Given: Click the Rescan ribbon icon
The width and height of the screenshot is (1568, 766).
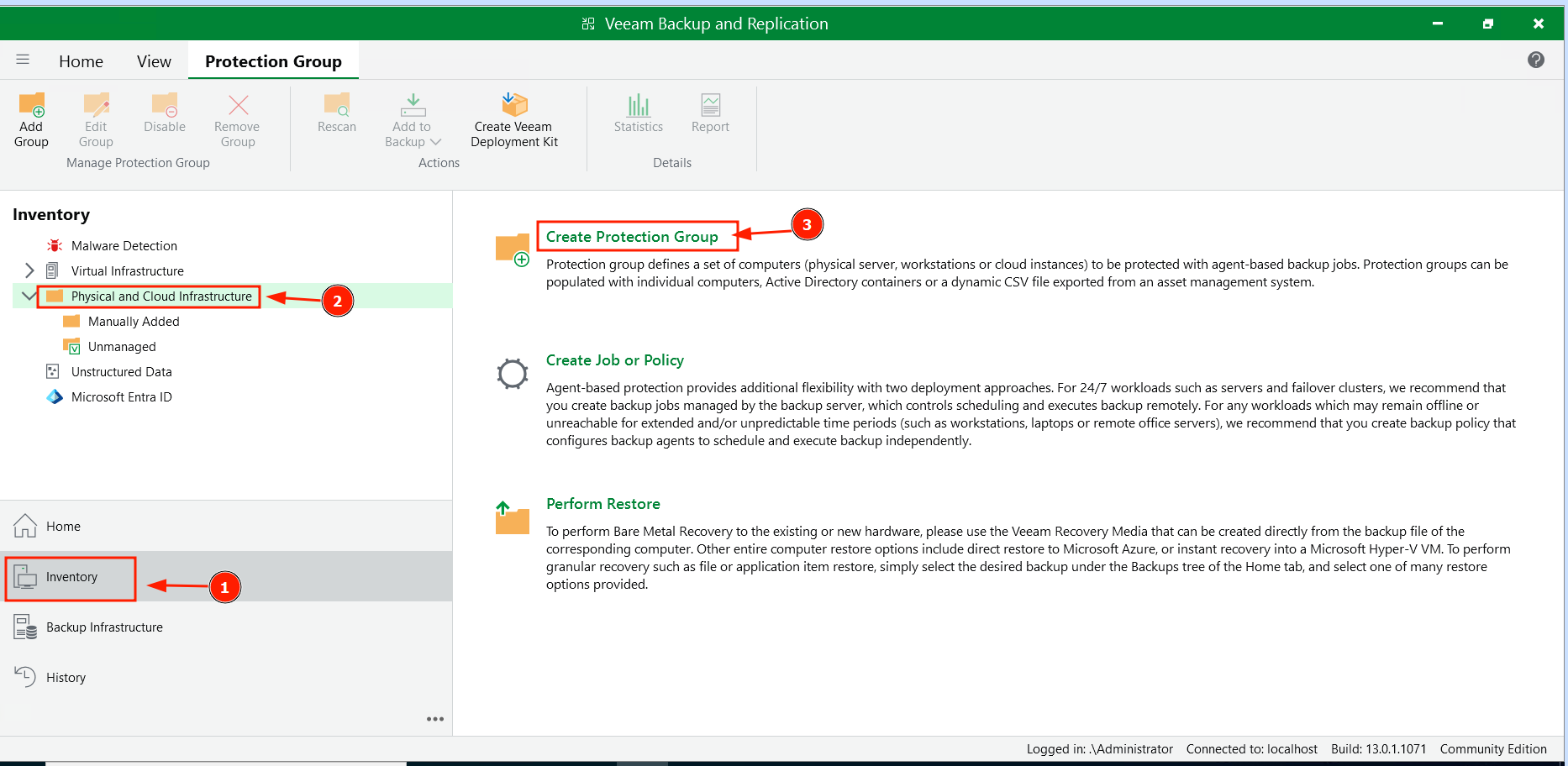Looking at the screenshot, I should pos(337,105).
